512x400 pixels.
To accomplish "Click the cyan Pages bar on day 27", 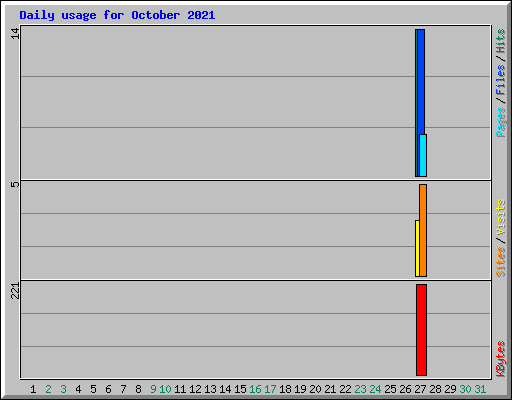I will [423, 155].
